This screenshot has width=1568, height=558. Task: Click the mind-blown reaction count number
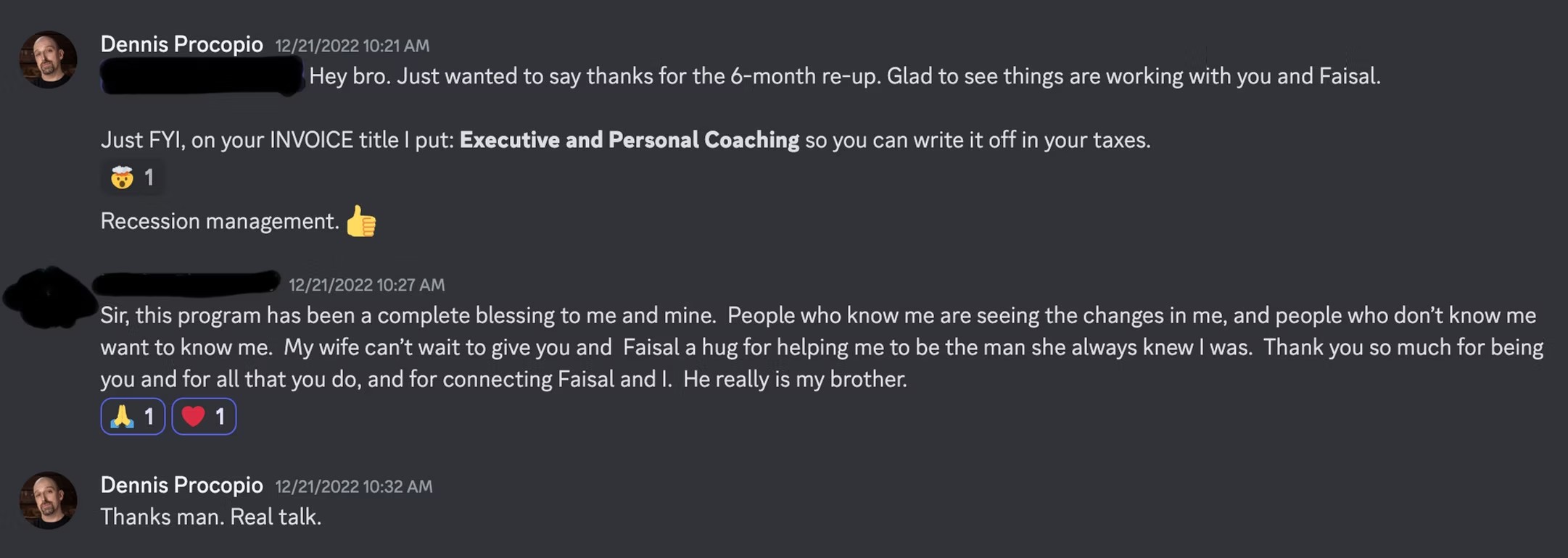coord(149,176)
